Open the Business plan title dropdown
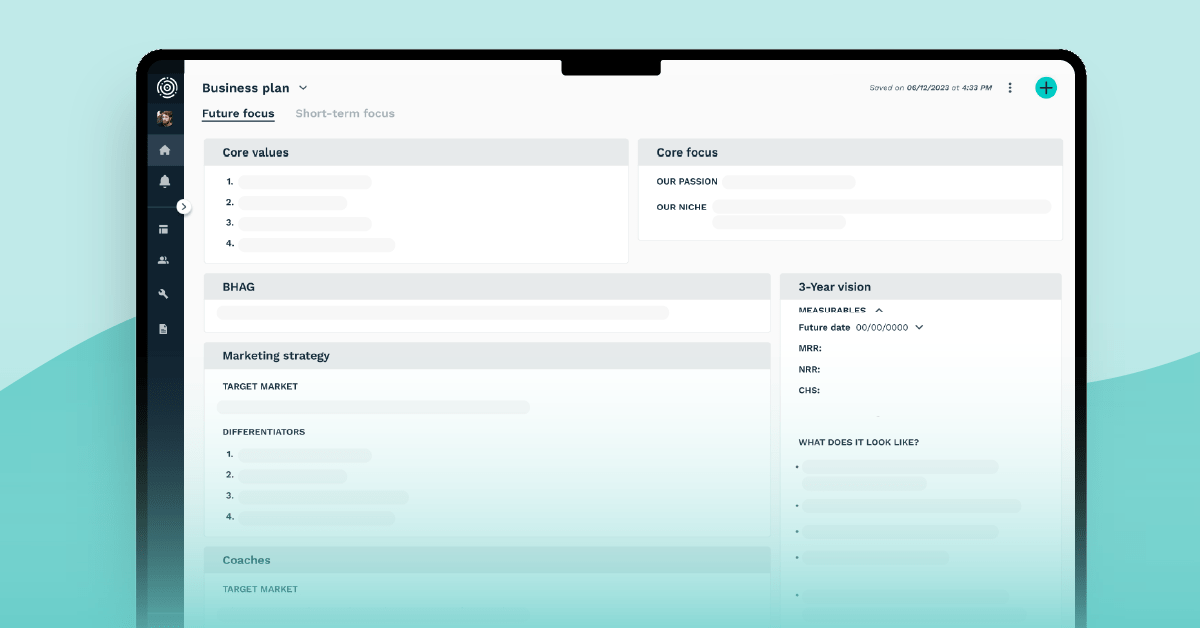The image size is (1200, 628). (303, 89)
